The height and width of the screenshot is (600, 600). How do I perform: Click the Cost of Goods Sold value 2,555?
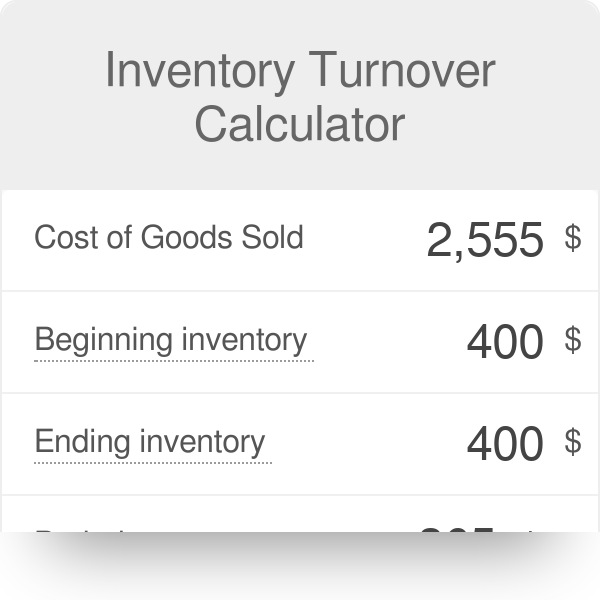pyautogui.click(x=484, y=240)
